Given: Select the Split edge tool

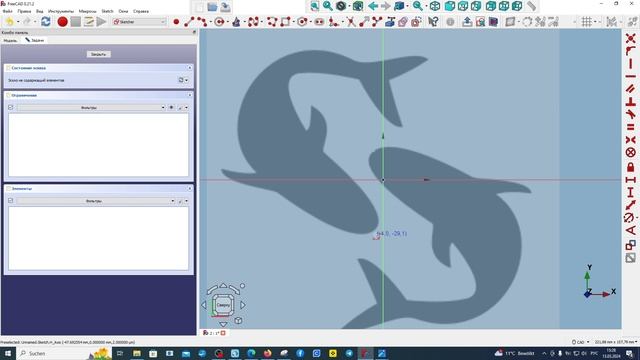Looking at the screenshot, I should point(377,22).
